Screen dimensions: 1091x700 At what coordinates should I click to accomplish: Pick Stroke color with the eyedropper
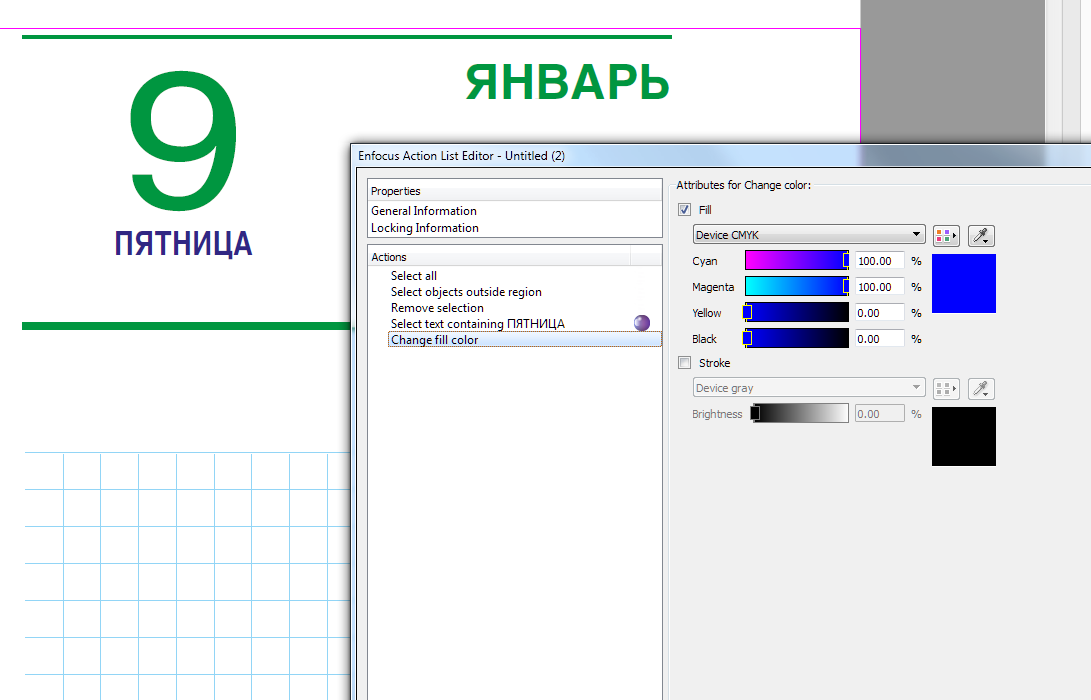[981, 389]
